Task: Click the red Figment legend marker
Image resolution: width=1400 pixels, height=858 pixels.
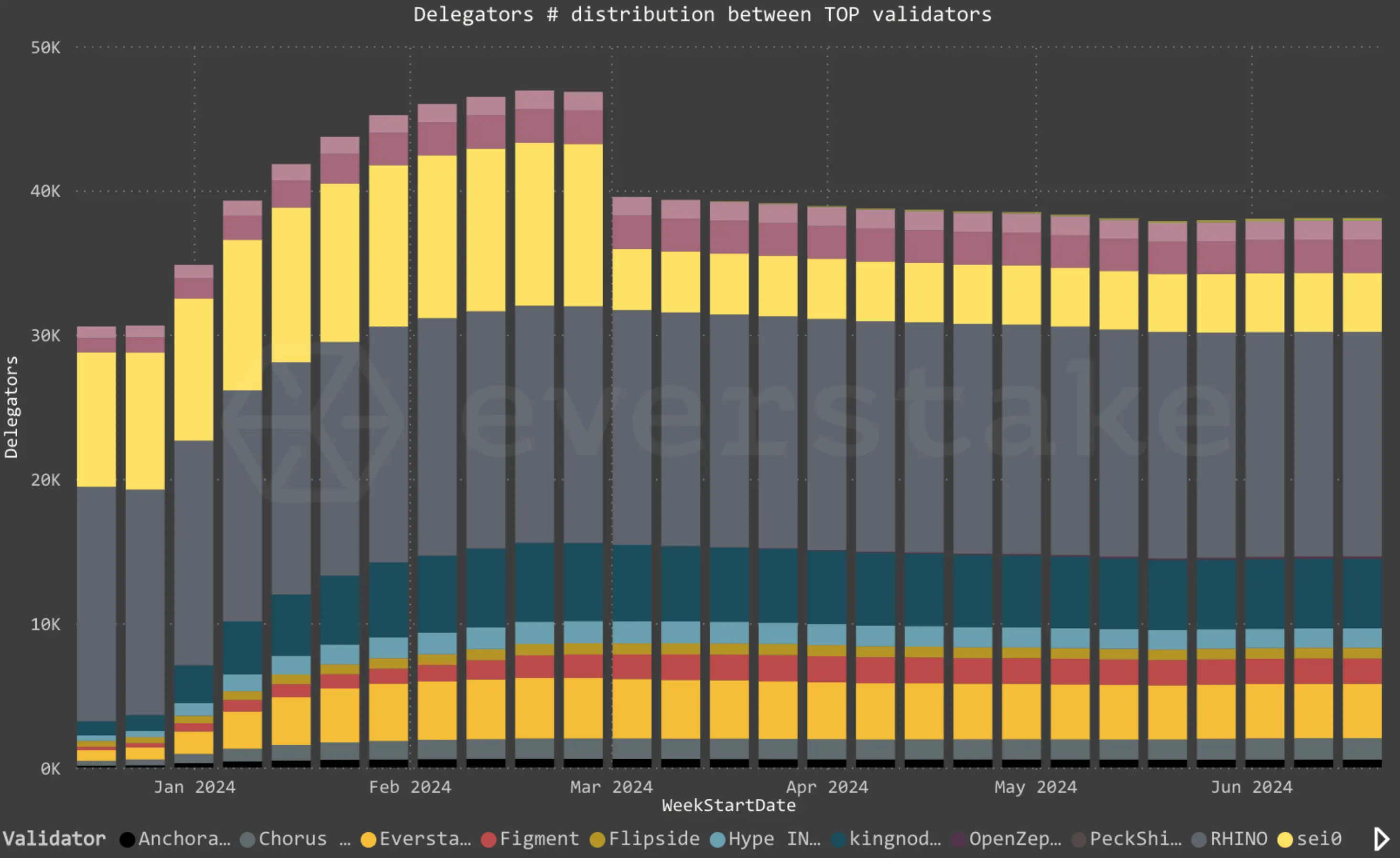Action: [488, 839]
